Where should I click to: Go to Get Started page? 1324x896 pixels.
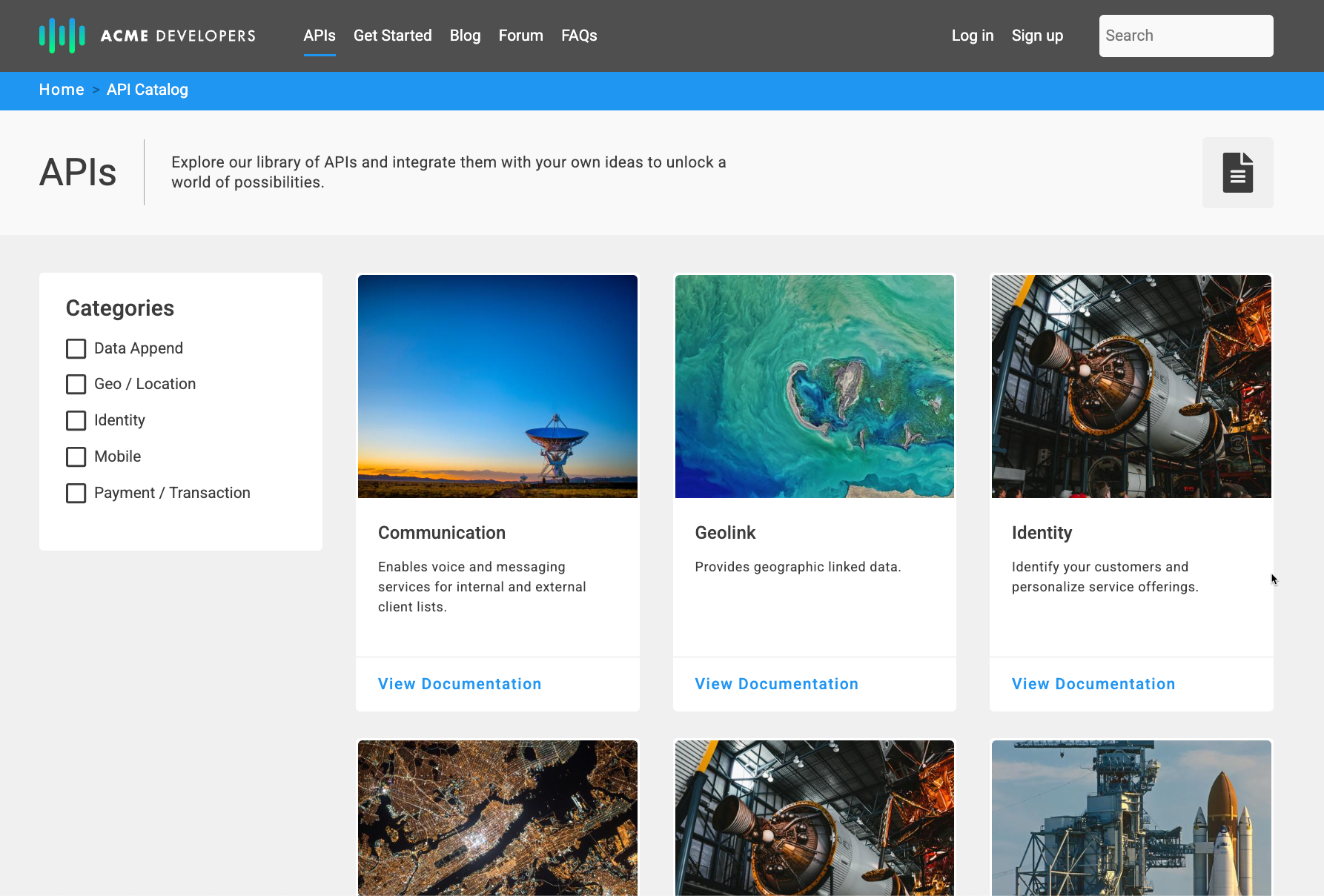point(392,36)
